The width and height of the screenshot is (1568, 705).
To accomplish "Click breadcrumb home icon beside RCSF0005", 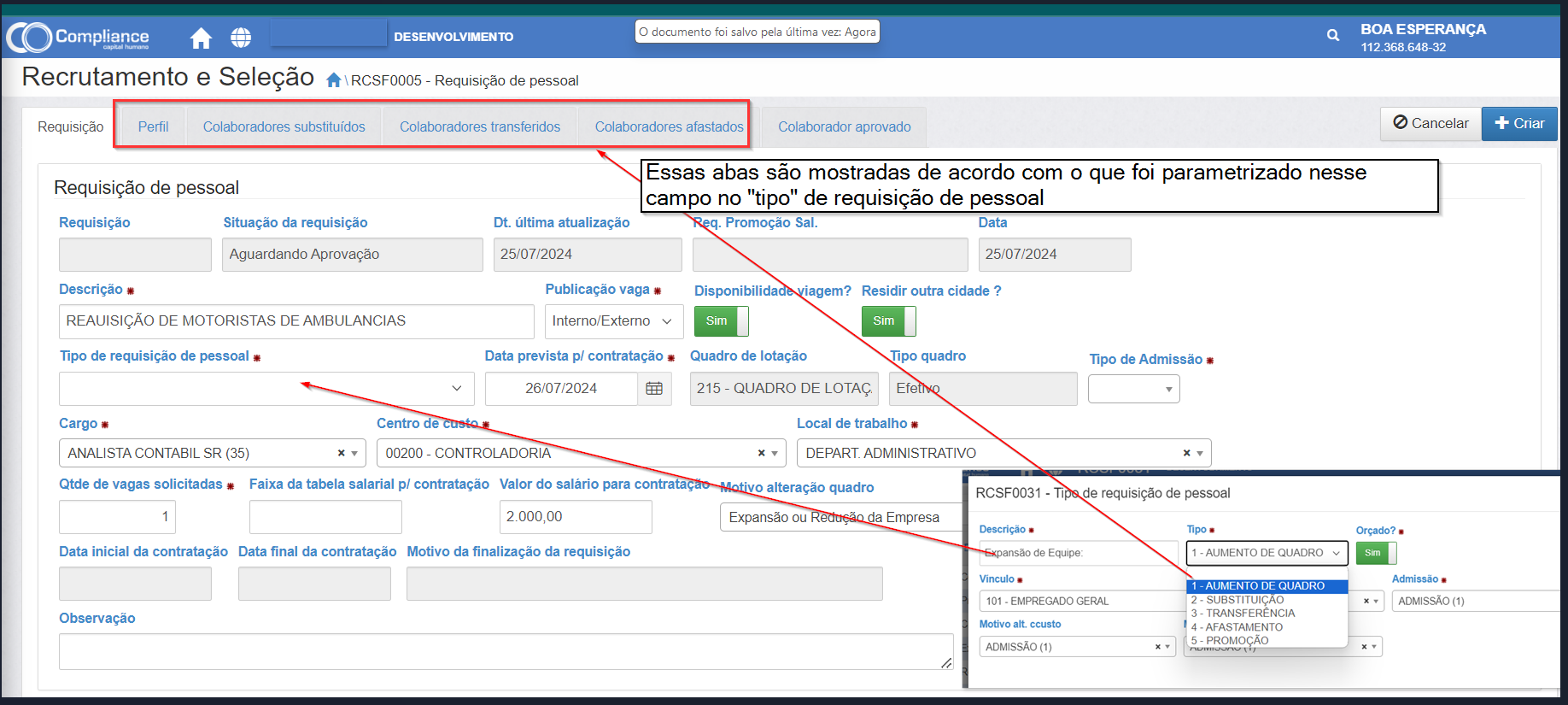I will [x=334, y=80].
